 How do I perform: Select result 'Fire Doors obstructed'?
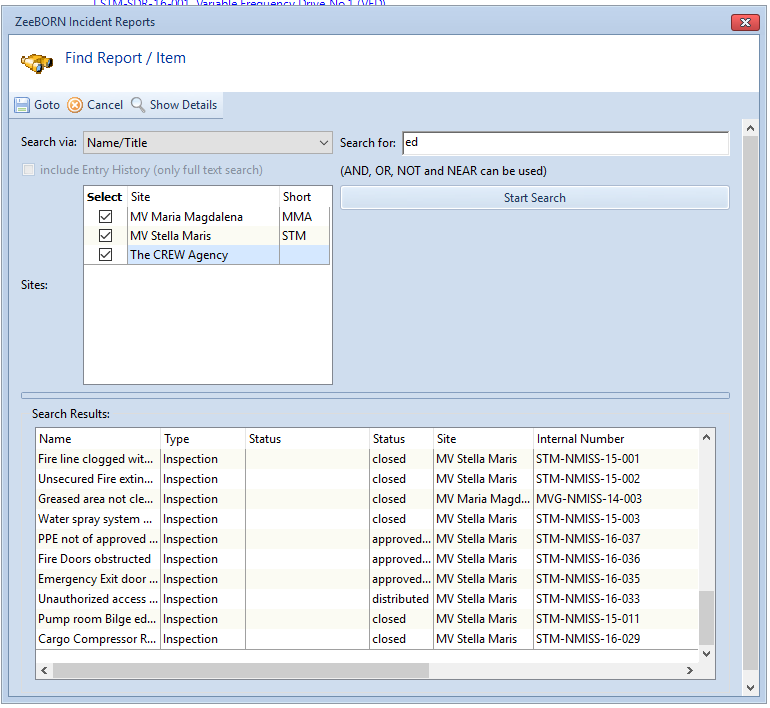367,559
